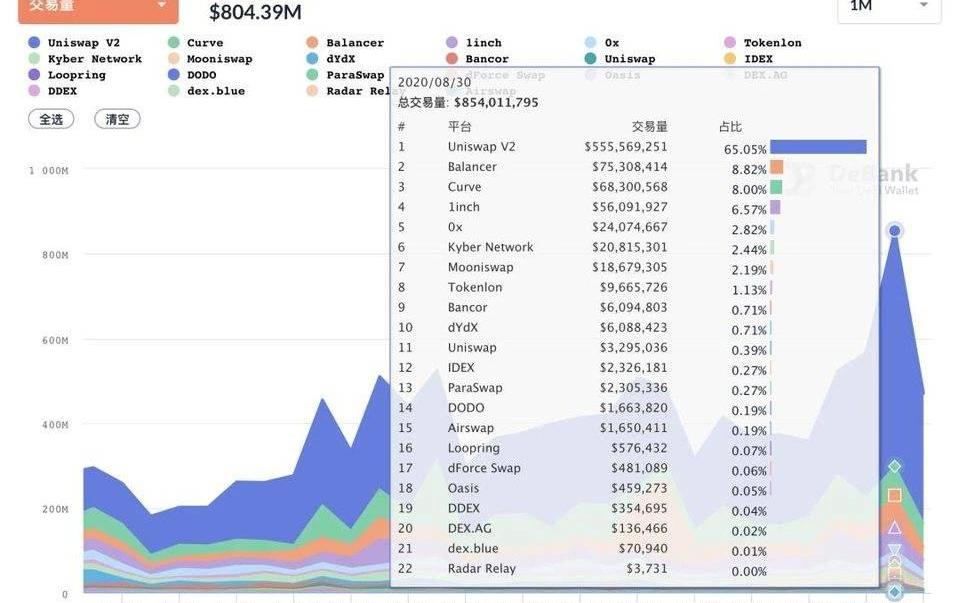
Task: Click the Uniswap V2 peak data point
Action: (x=894, y=231)
